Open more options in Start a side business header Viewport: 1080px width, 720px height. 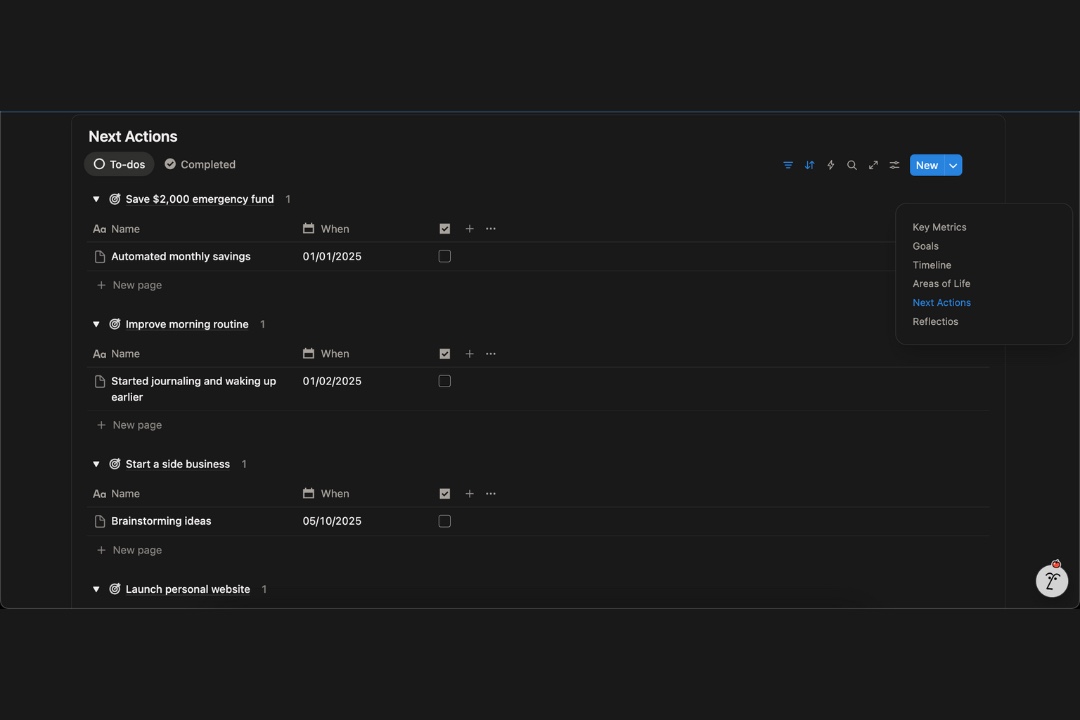pyautogui.click(x=490, y=494)
